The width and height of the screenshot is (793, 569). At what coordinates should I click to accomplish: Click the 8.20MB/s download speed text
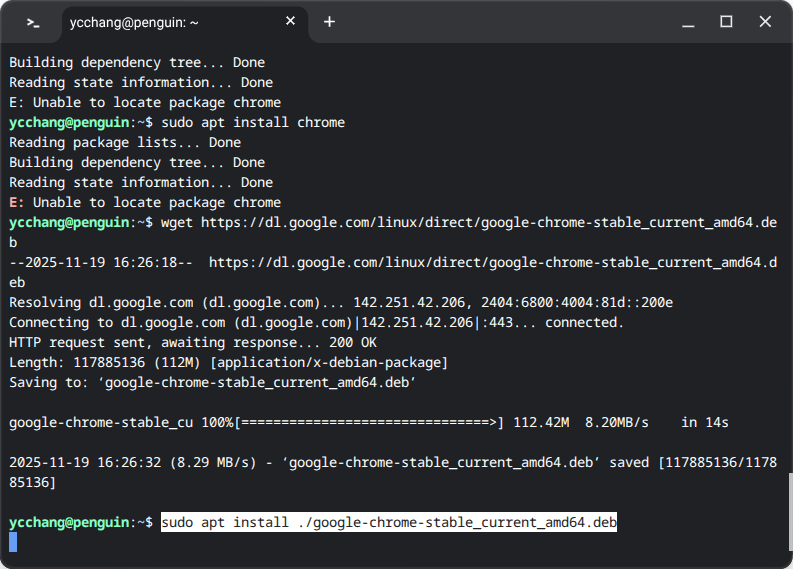(613, 422)
